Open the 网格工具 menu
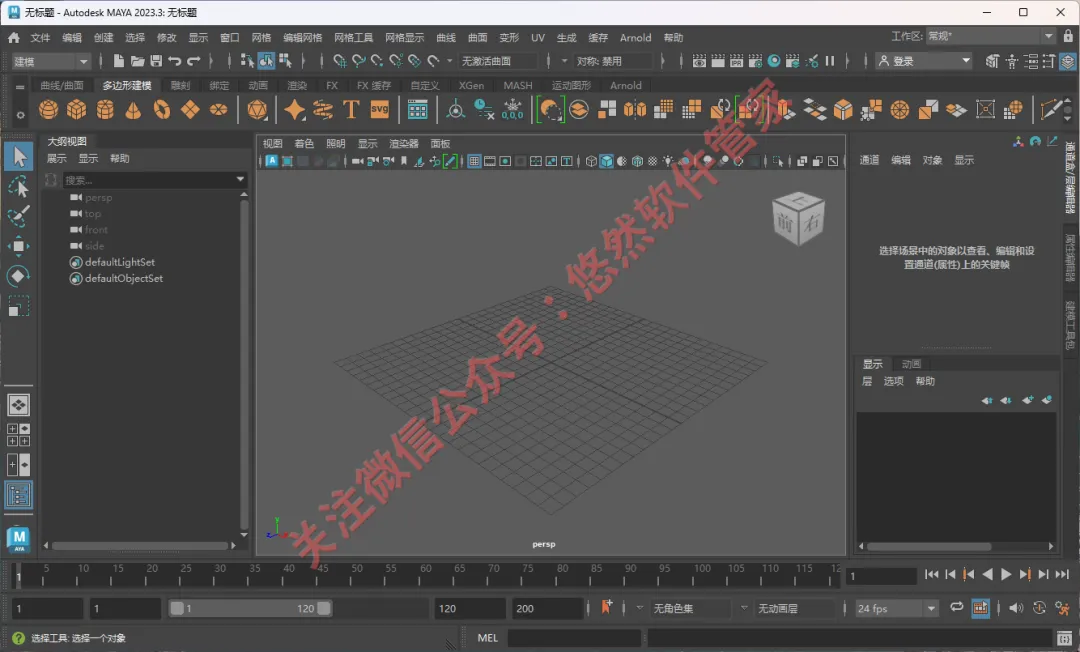The width and height of the screenshot is (1080, 652). [x=353, y=37]
